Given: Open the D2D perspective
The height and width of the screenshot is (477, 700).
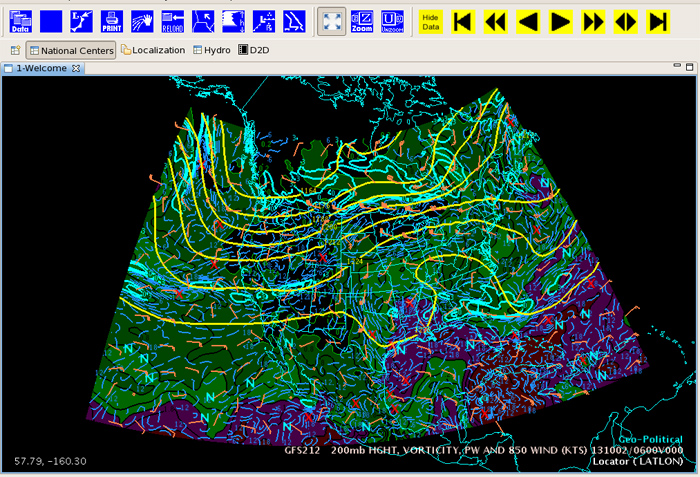Looking at the screenshot, I should 254,50.
